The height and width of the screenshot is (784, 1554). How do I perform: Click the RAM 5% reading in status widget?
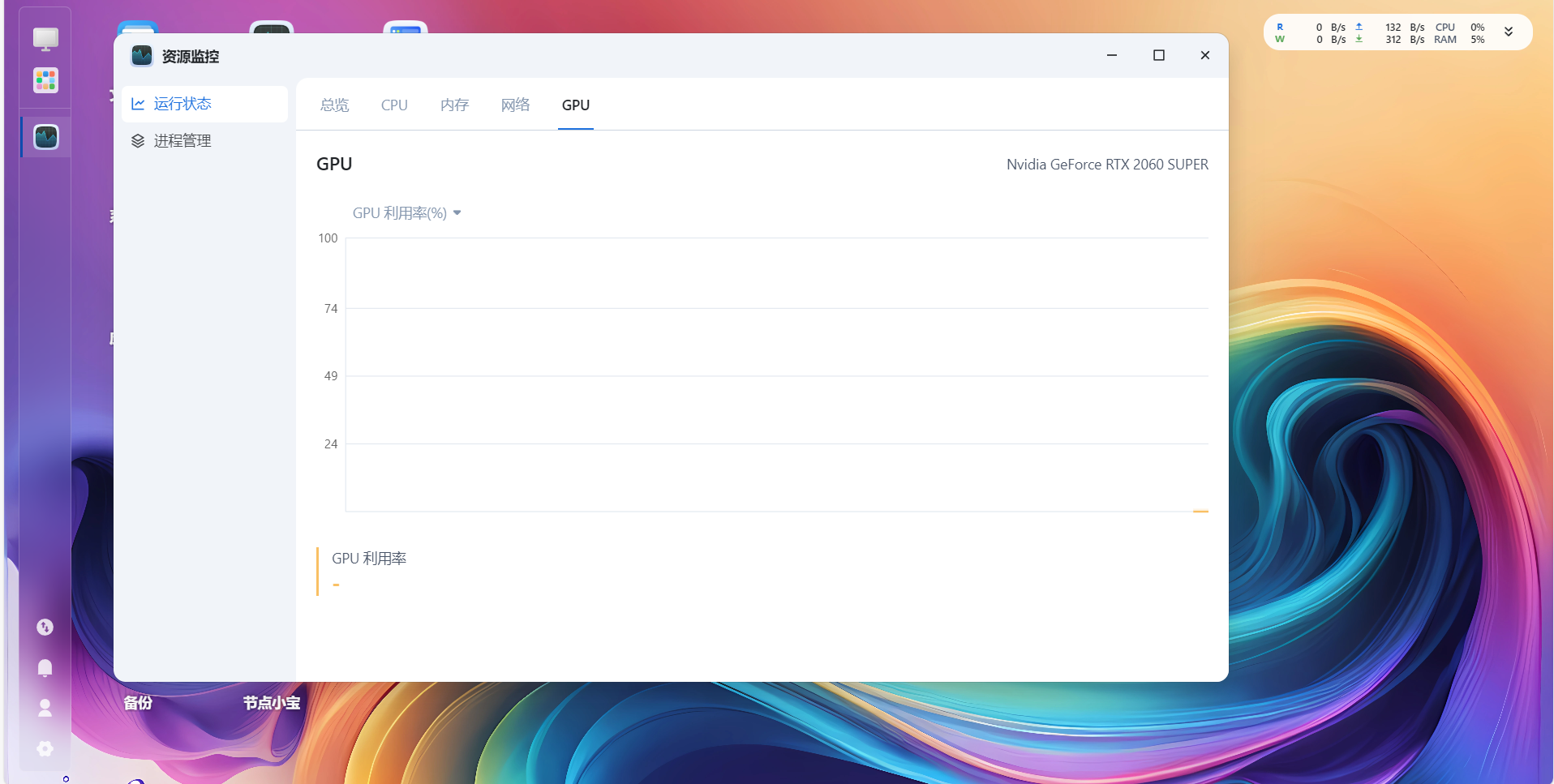[x=1460, y=39]
